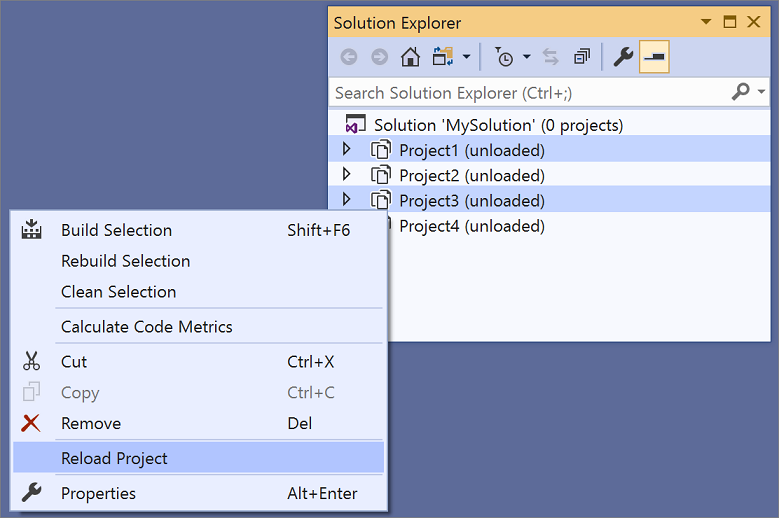
Task: Close the Solution Explorer panel
Action: pyautogui.click(x=754, y=22)
